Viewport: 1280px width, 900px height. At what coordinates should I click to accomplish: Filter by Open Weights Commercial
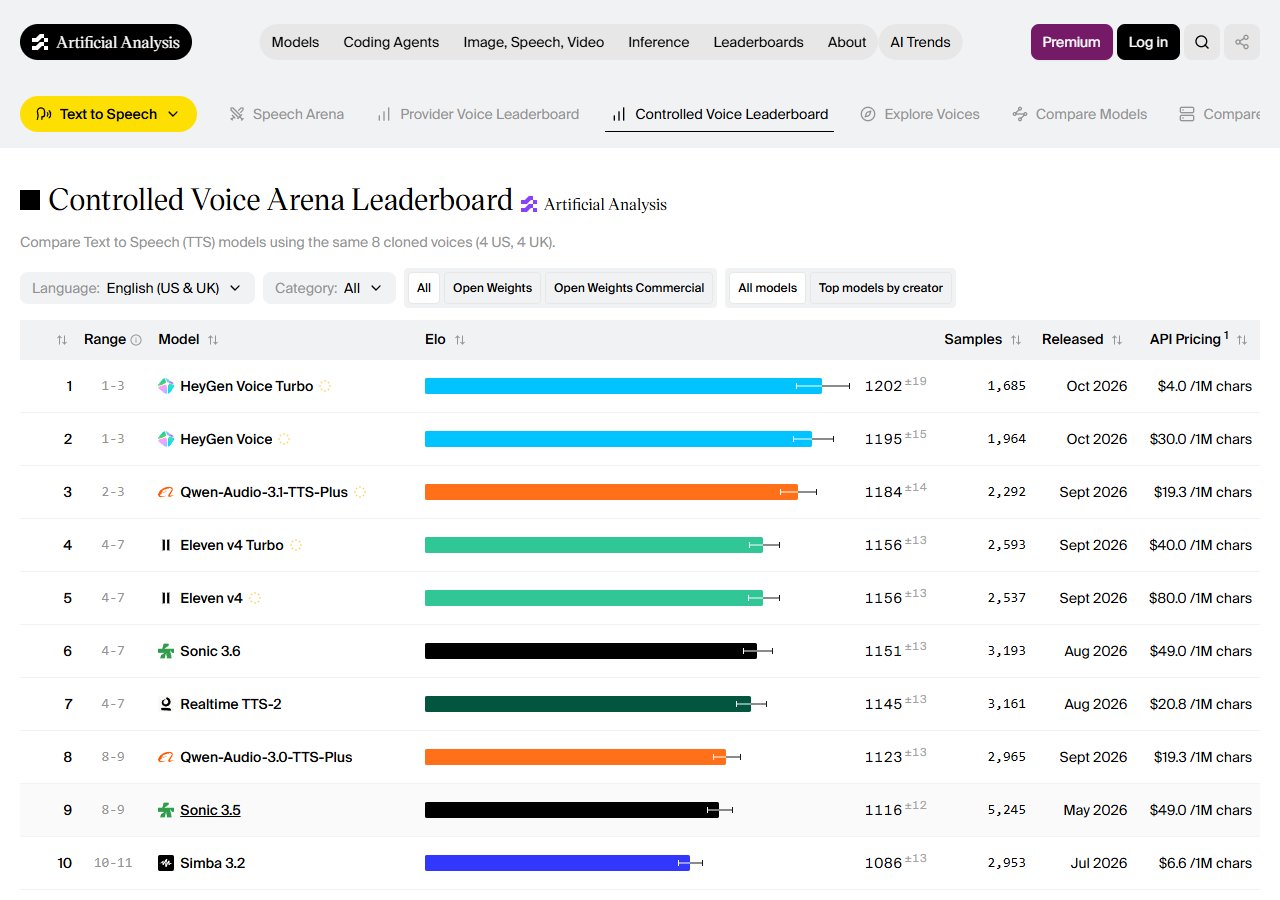pyautogui.click(x=629, y=288)
